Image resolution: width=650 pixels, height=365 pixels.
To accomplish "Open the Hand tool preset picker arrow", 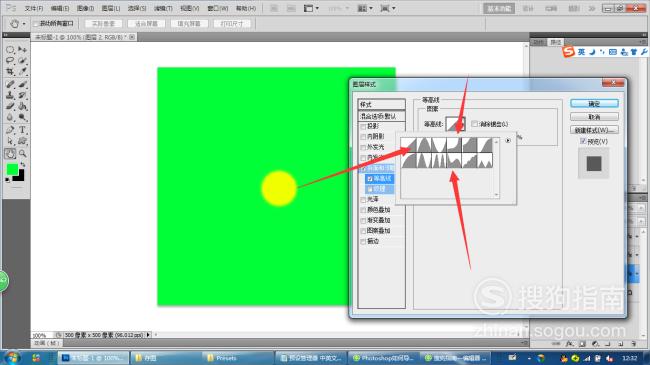I will point(24,24).
